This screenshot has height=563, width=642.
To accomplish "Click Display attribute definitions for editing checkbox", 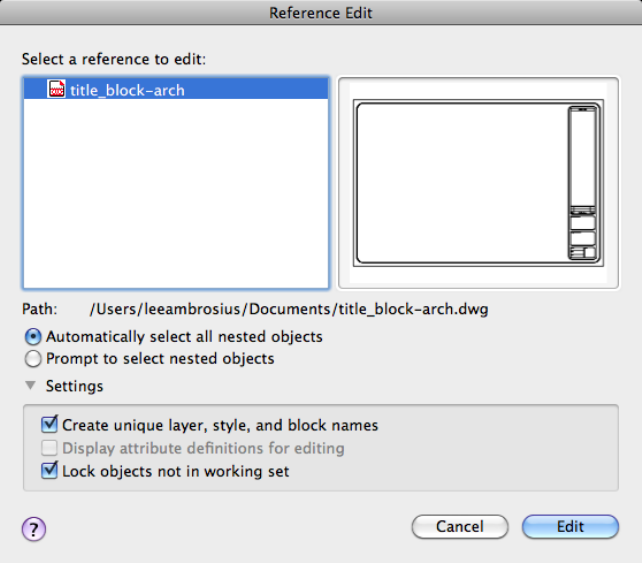I will pyautogui.click(x=50, y=448).
